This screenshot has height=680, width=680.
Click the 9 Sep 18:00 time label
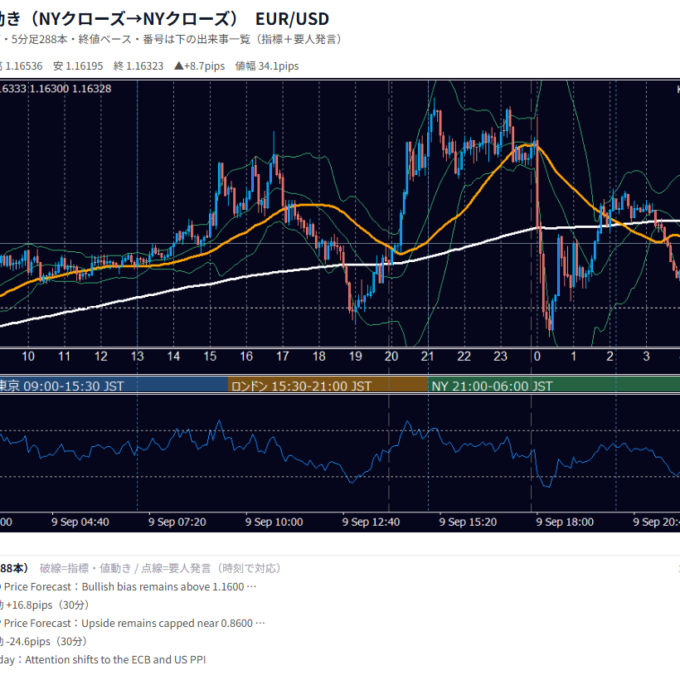click(565, 522)
